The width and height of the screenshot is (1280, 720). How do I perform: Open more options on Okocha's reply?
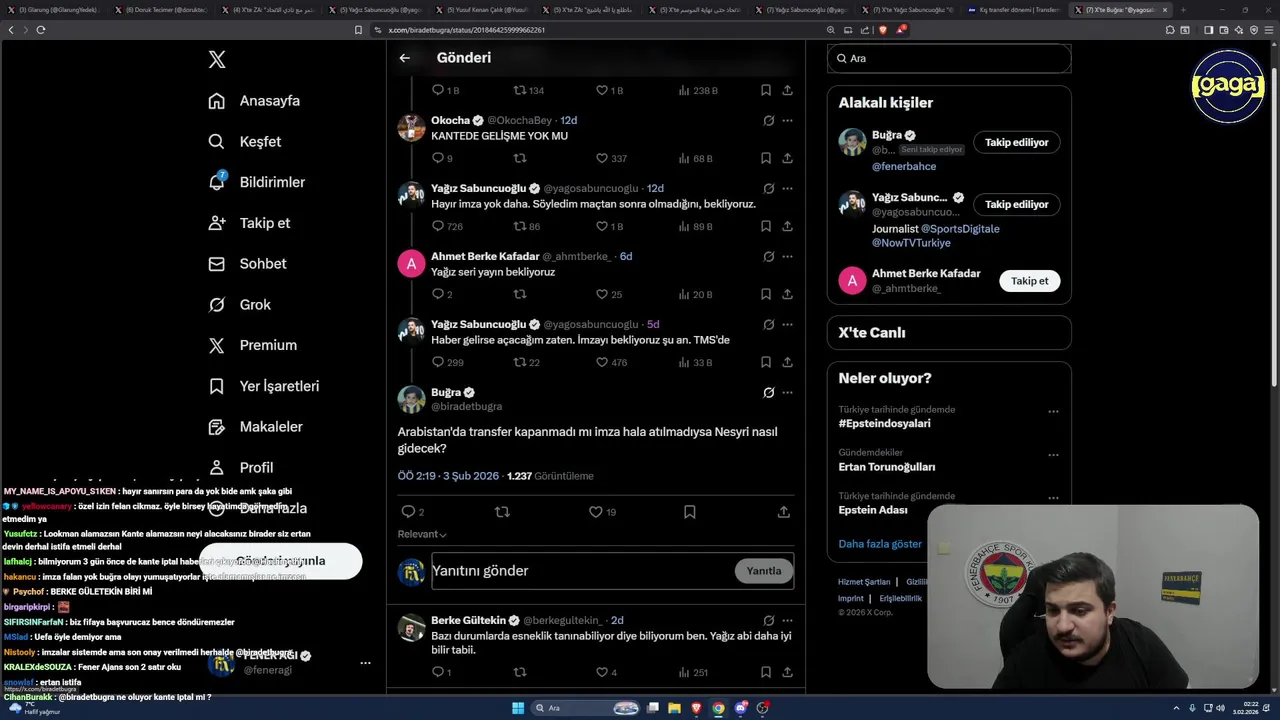tap(788, 120)
